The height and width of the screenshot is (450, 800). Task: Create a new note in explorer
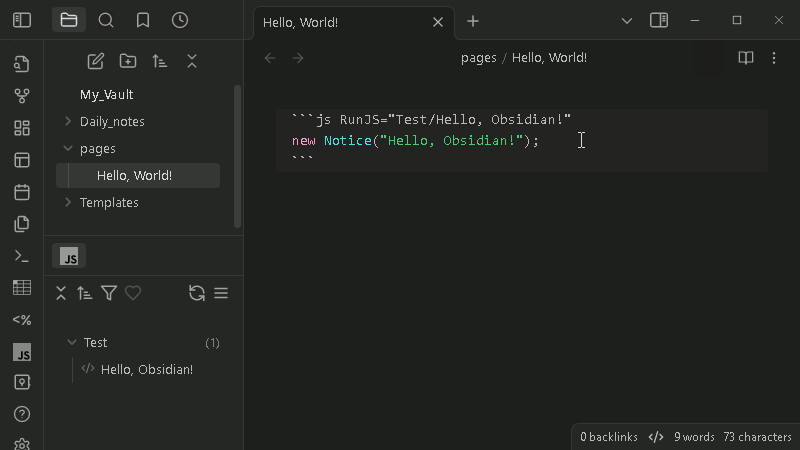(95, 61)
